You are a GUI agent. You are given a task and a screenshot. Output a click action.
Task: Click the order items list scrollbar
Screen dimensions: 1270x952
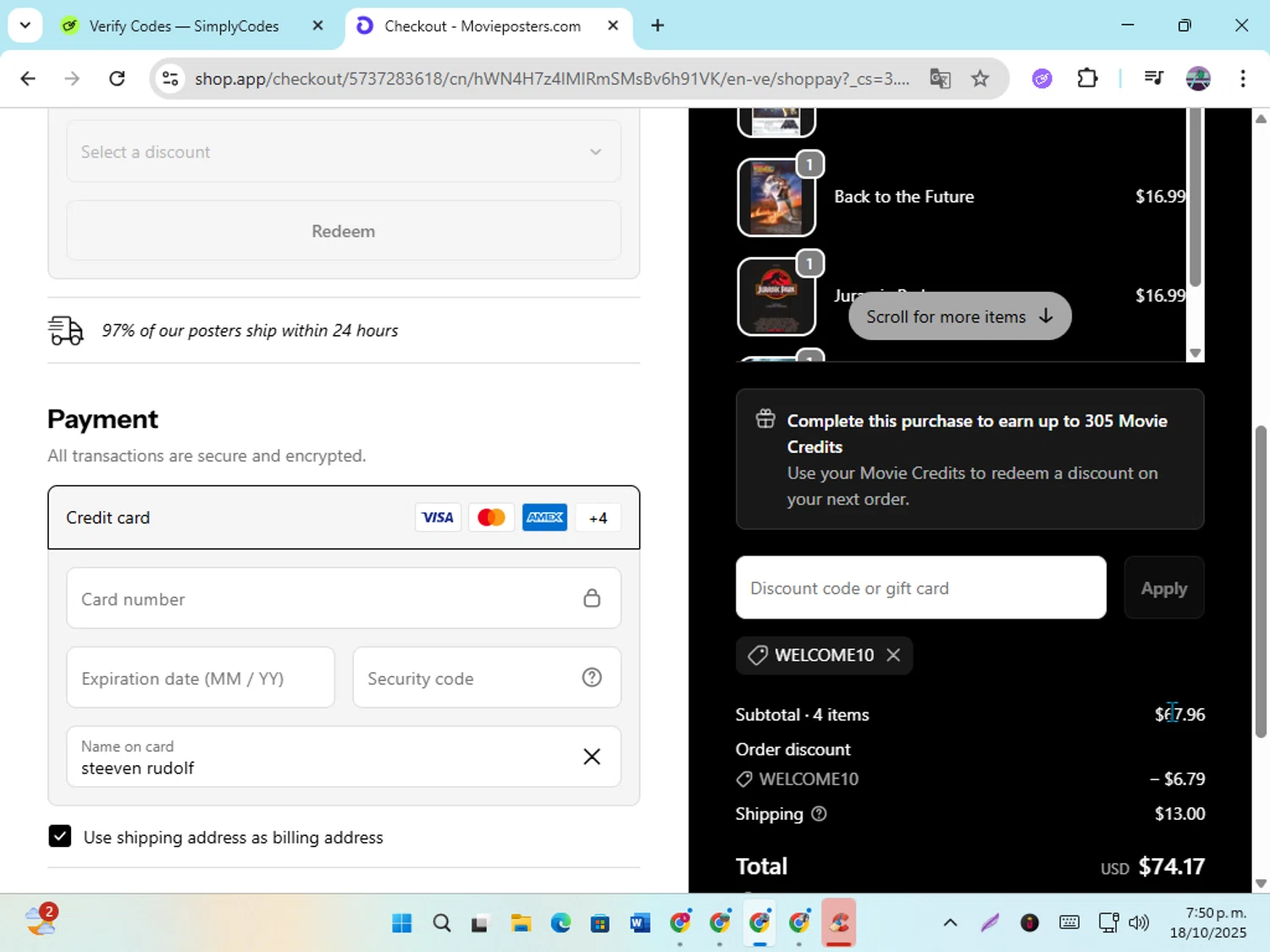1195,199
